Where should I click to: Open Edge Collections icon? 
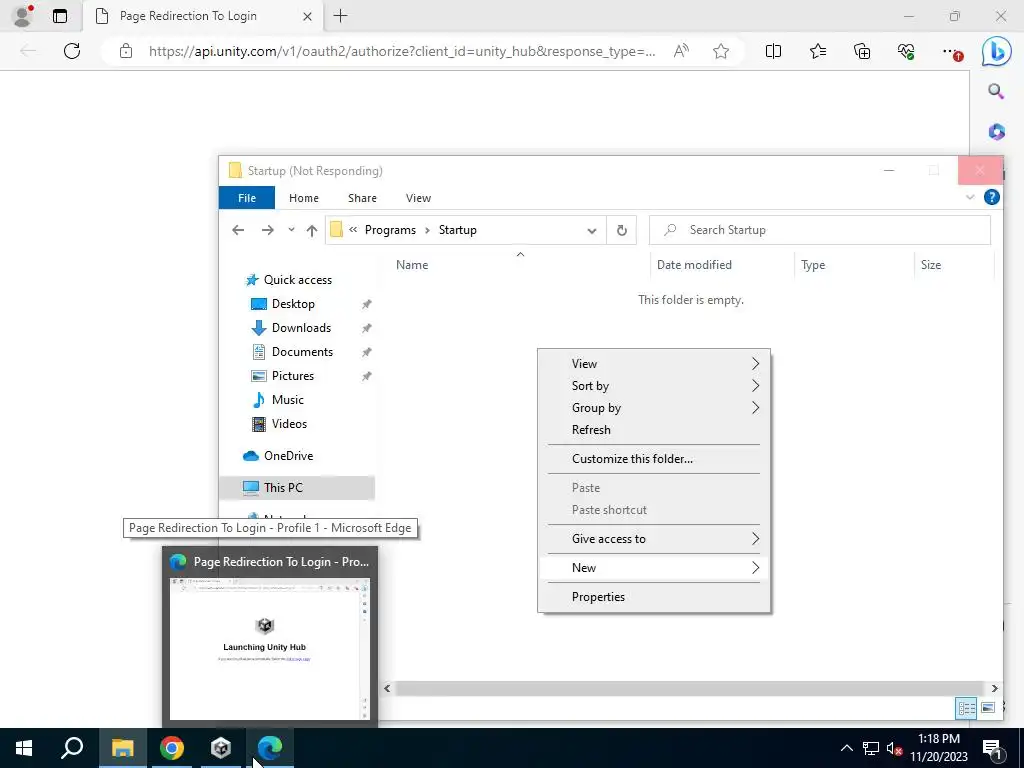(862, 51)
